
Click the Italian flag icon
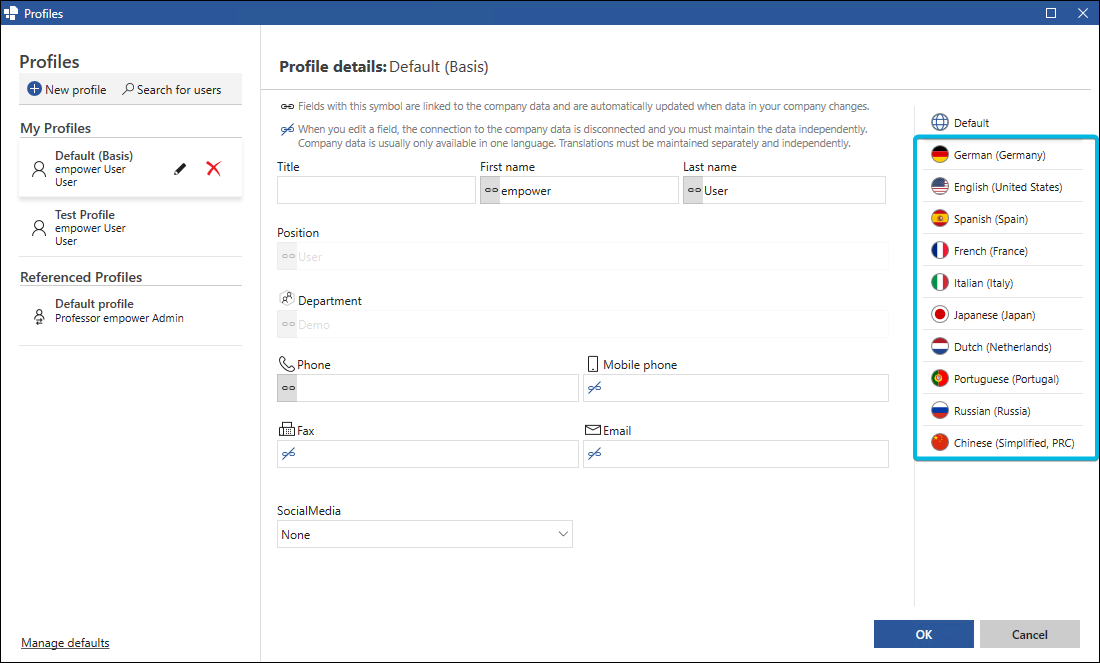coord(940,283)
